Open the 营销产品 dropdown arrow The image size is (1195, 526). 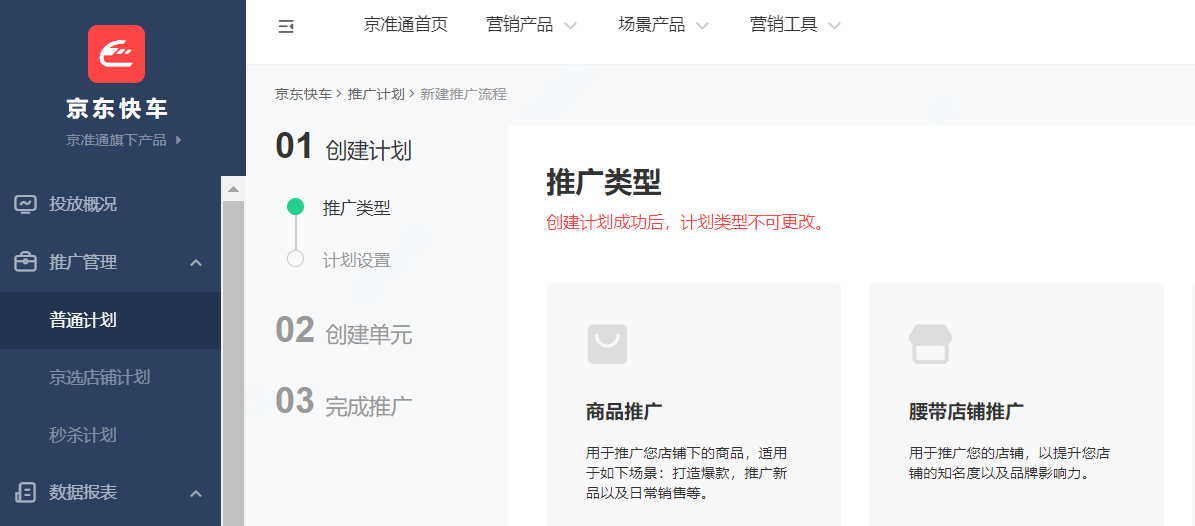coord(570,26)
